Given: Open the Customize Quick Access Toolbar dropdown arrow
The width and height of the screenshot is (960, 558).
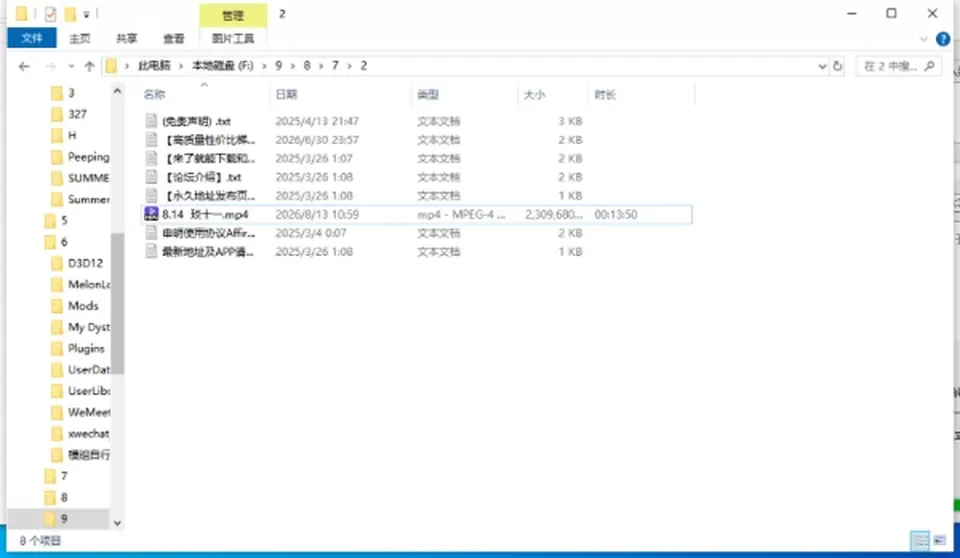Looking at the screenshot, I should click(x=86, y=14).
